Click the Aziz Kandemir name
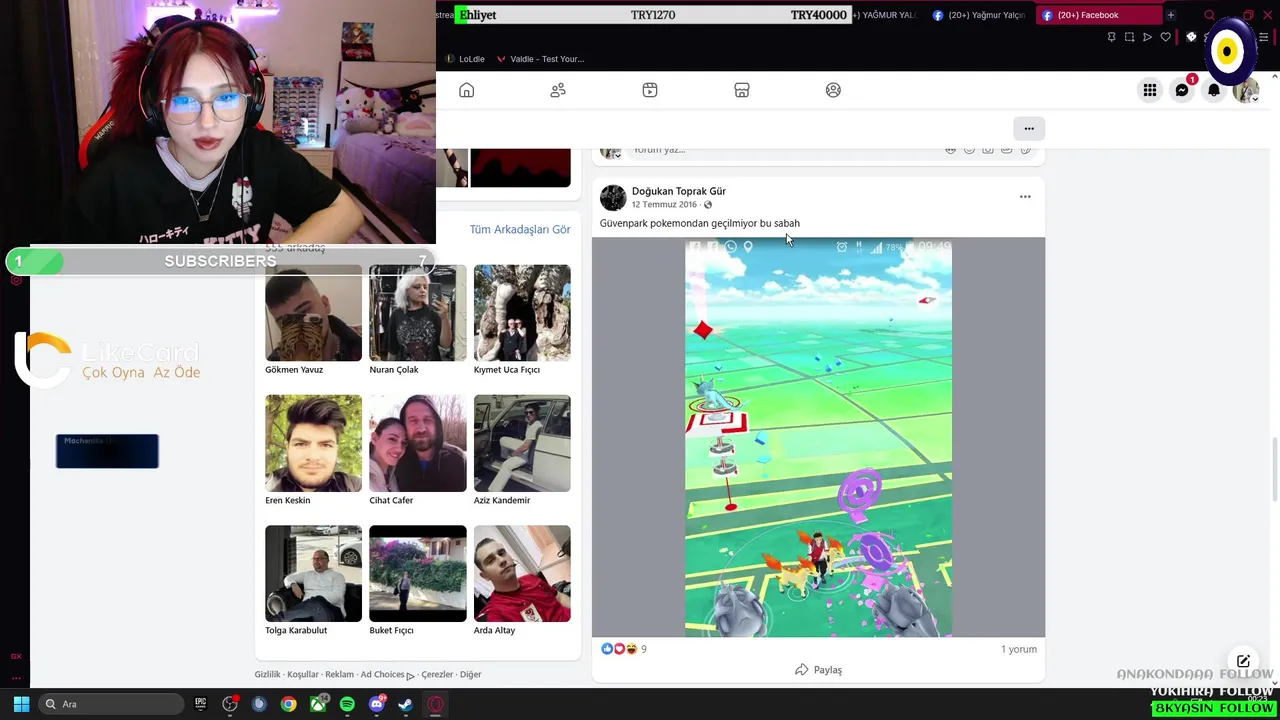This screenshot has height=720, width=1280. tap(502, 500)
